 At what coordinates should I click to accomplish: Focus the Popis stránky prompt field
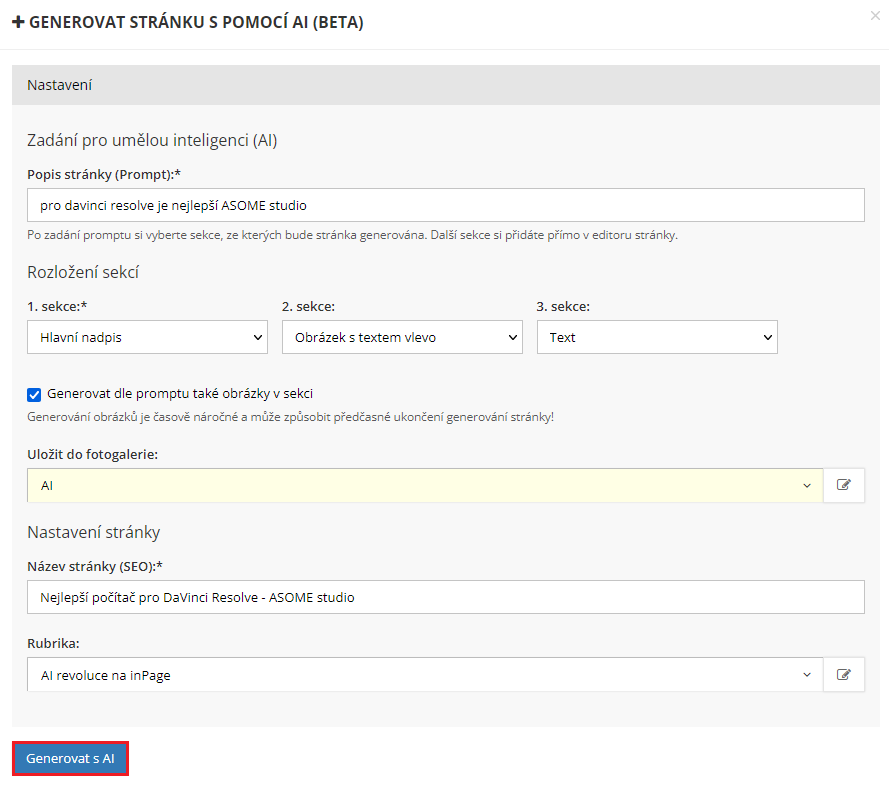446,205
